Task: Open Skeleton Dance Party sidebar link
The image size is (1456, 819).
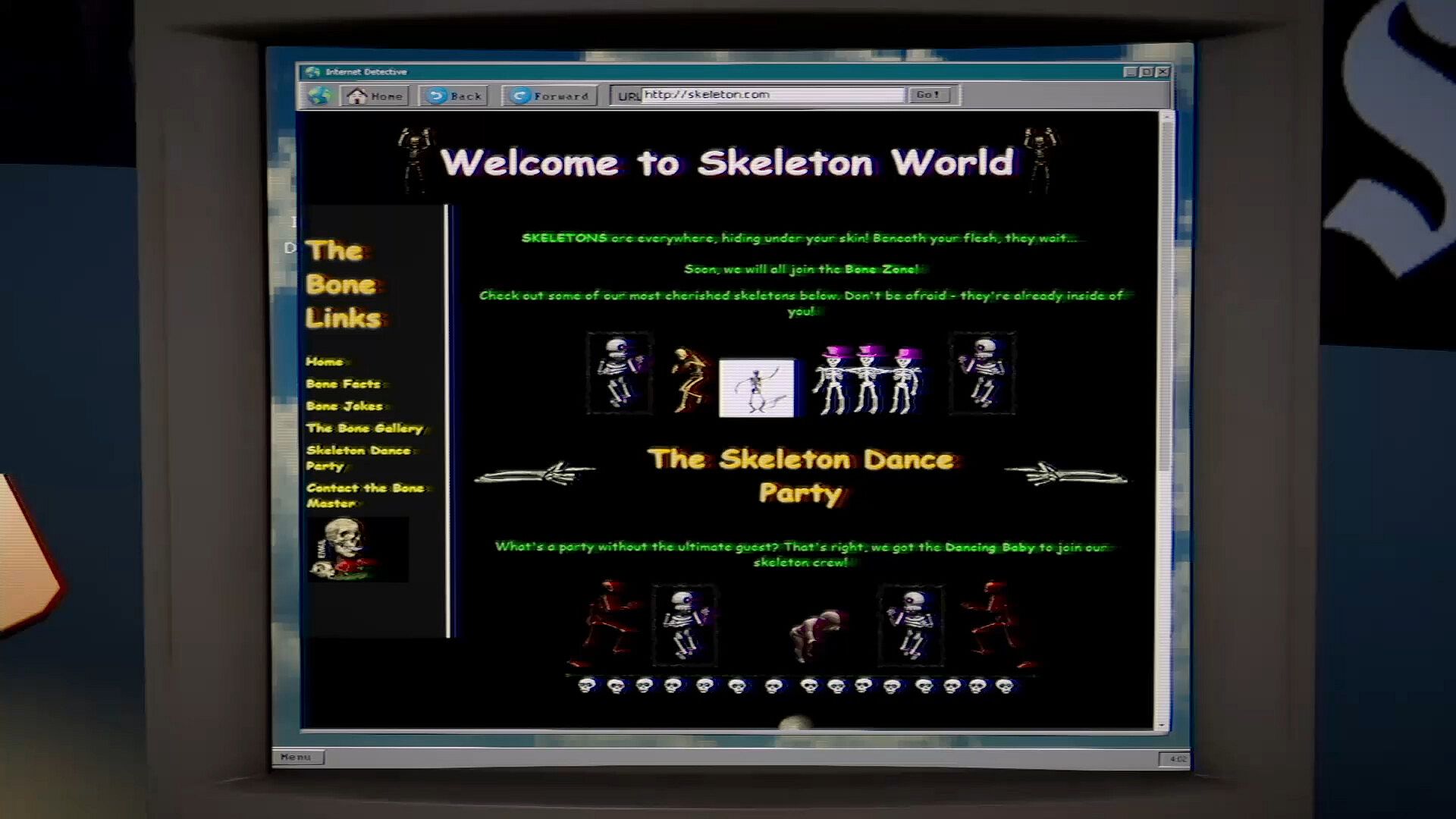Action: [359, 458]
